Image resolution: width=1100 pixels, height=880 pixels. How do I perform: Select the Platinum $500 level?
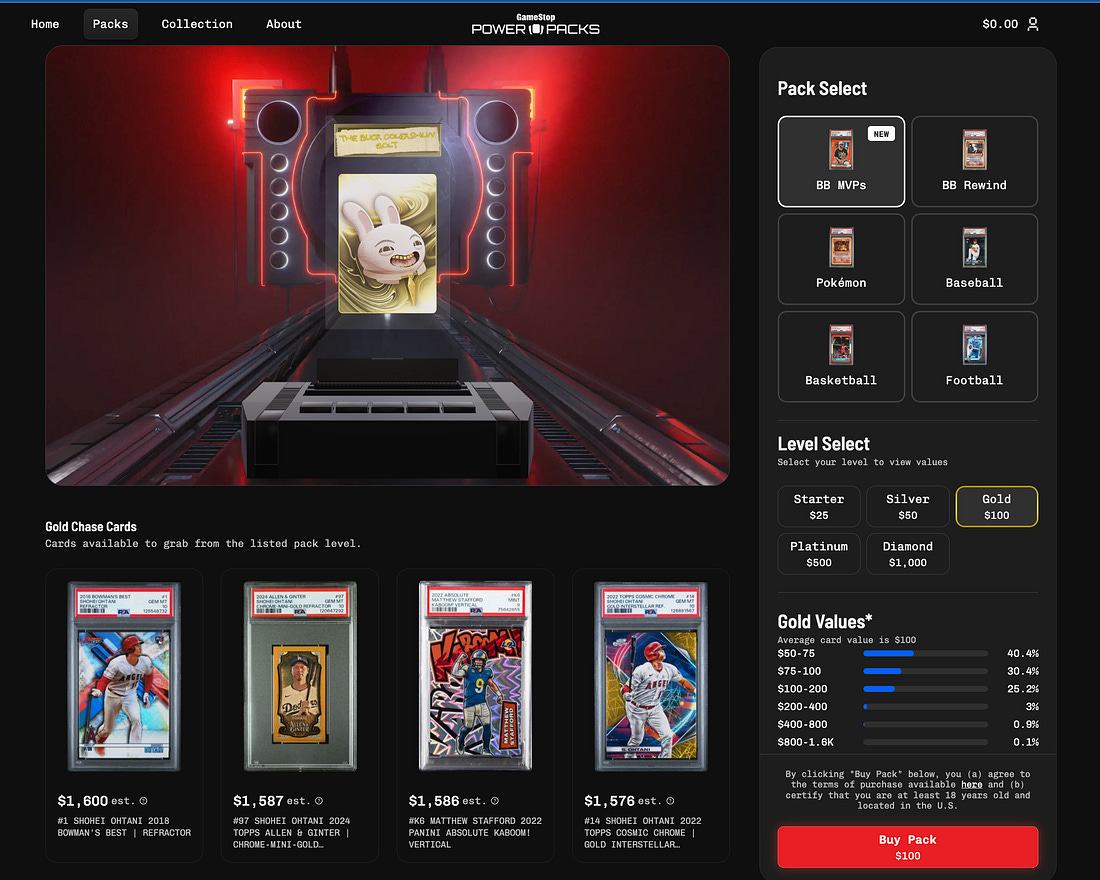[x=819, y=554]
